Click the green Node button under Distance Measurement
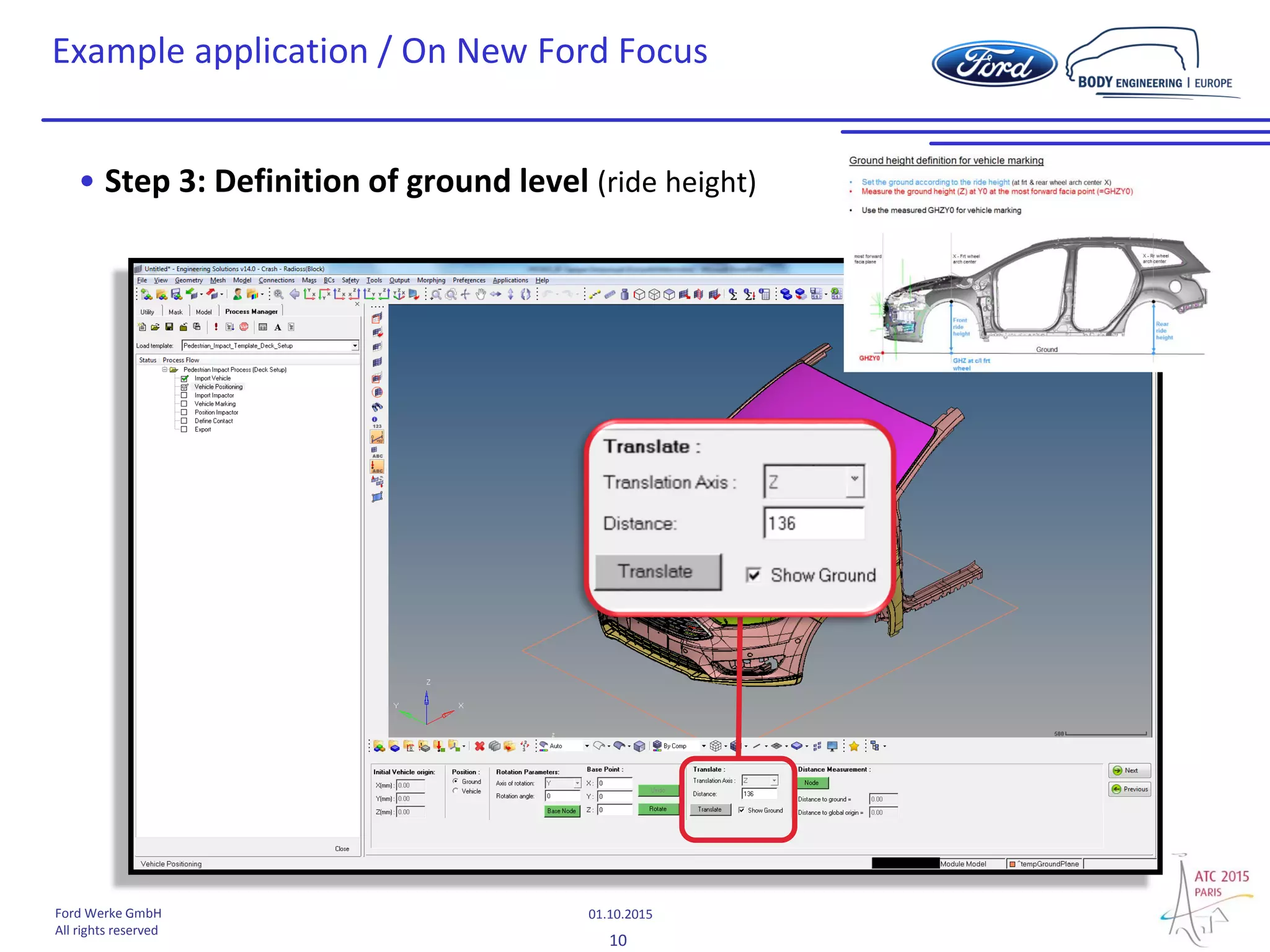 pos(812,783)
